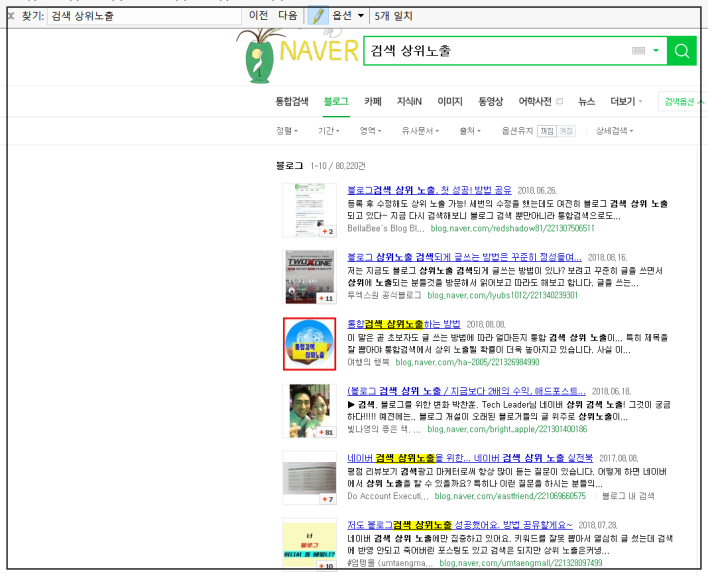
Task: Open the umtaengmall blog URL link
Action: click(521, 563)
